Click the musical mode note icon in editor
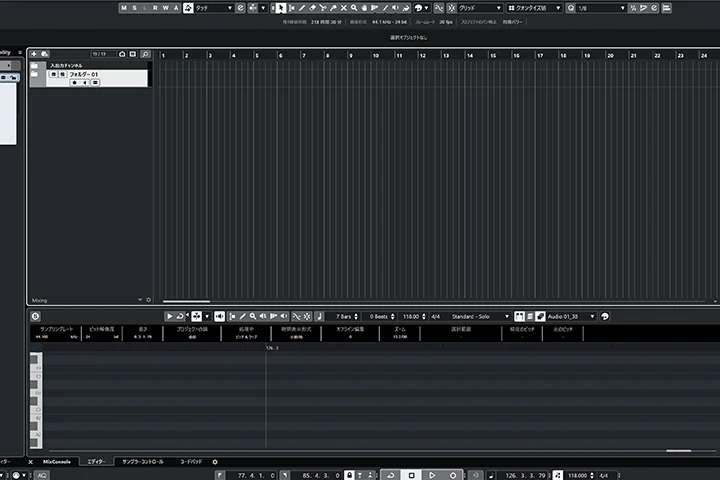This screenshot has height=480, width=720. click(x=320, y=316)
